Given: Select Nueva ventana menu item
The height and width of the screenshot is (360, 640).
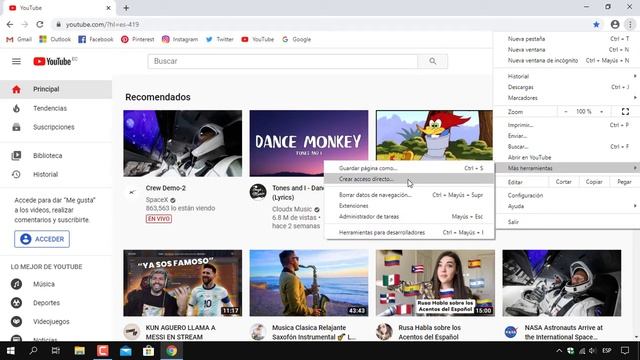Looking at the screenshot, I should [567, 49].
